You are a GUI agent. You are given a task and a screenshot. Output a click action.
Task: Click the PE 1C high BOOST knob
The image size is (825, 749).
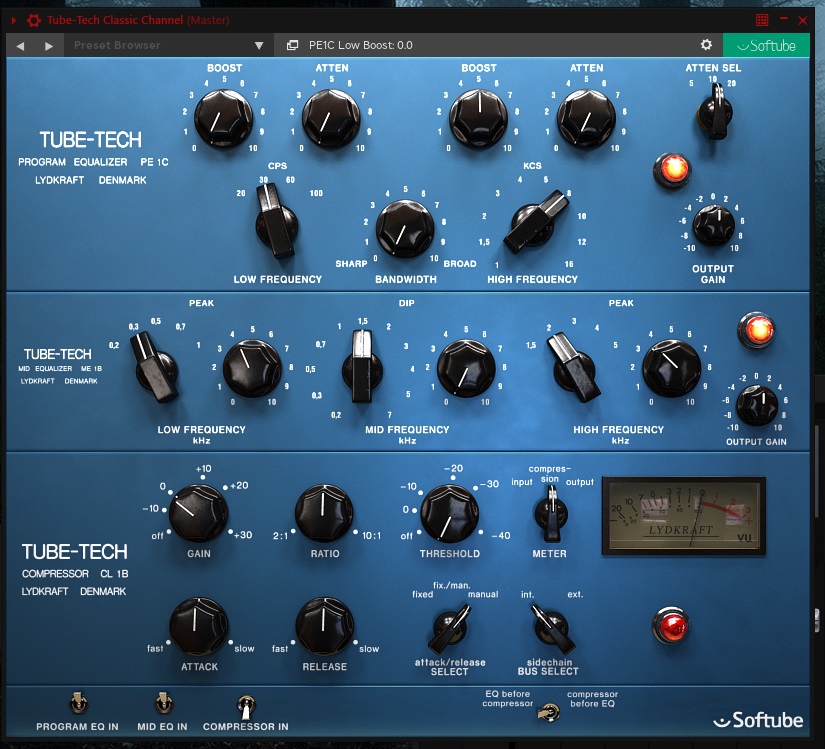point(479,117)
